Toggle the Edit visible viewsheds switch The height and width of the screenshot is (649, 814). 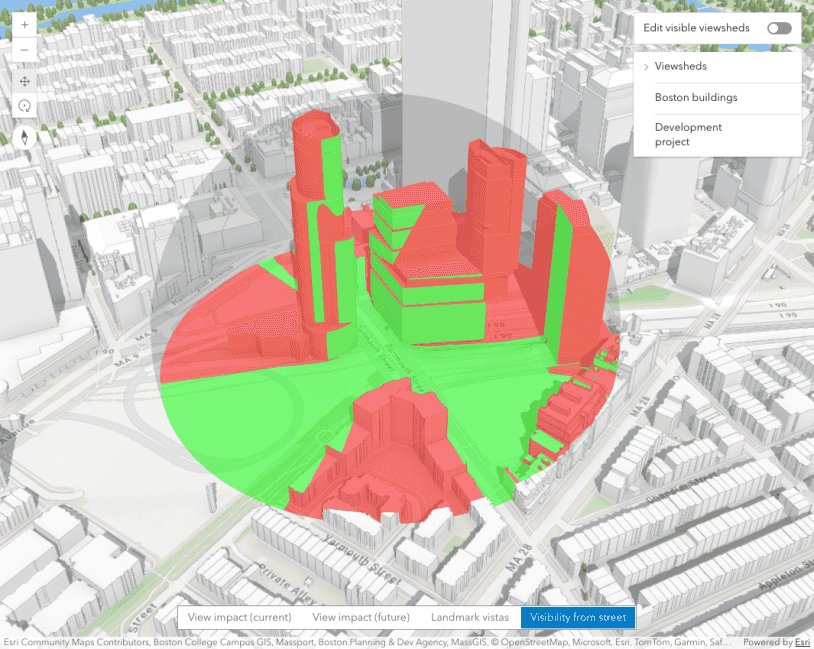[779, 29]
